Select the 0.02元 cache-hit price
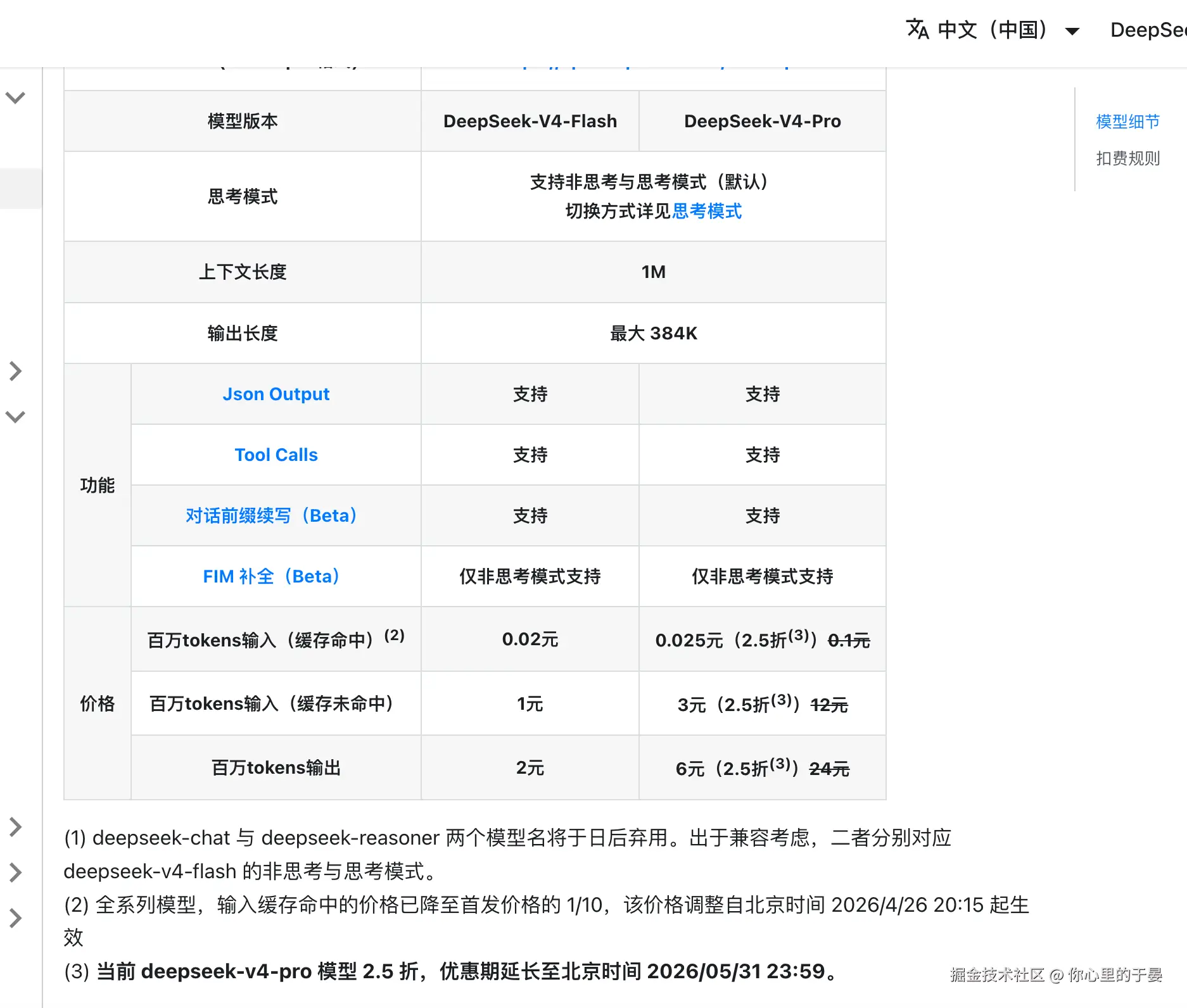Screen dimensions: 1187x1008 (530, 639)
